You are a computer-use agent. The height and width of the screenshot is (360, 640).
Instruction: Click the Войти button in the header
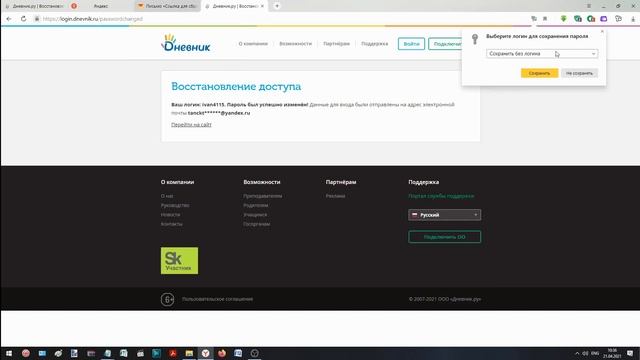tap(411, 44)
